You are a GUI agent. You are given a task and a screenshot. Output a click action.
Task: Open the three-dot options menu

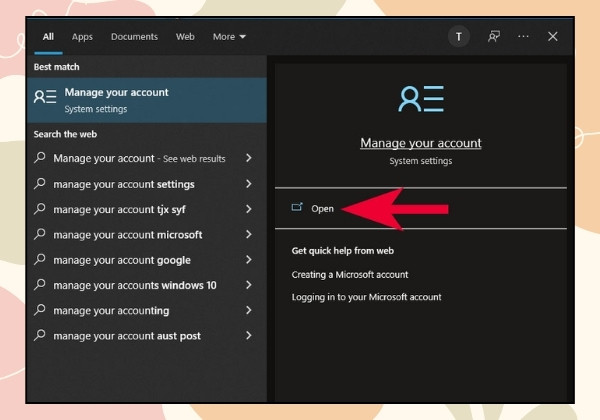[x=523, y=36]
